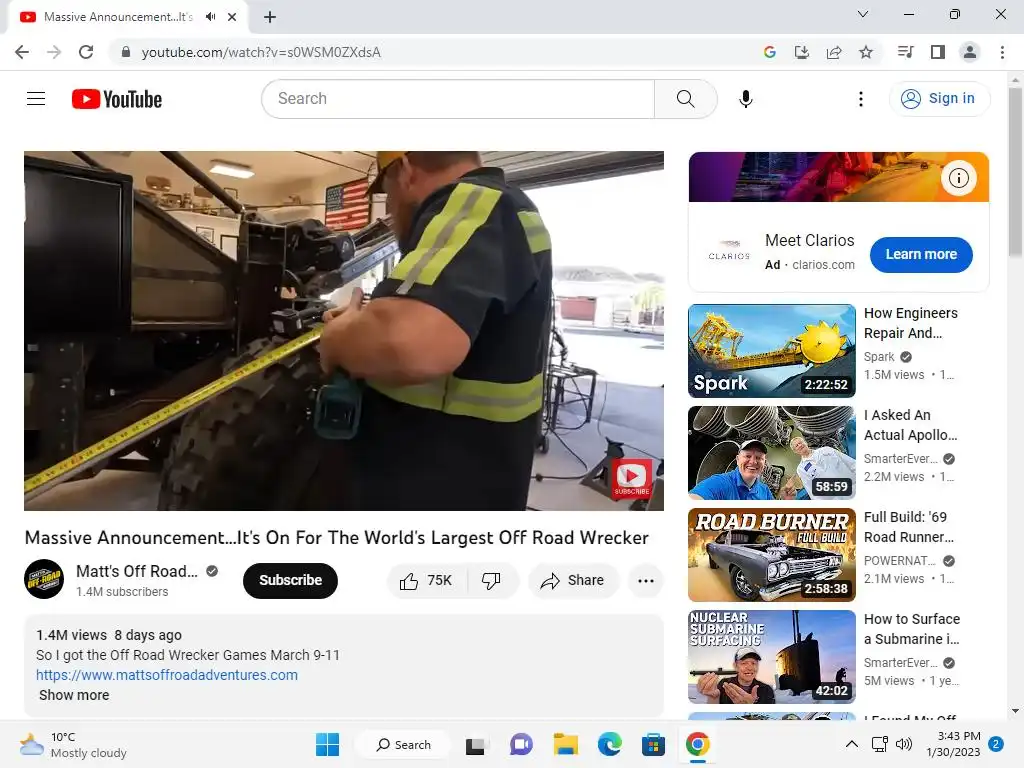The image size is (1024, 768).
Task: Open Chrome profile avatar
Action: [970, 52]
